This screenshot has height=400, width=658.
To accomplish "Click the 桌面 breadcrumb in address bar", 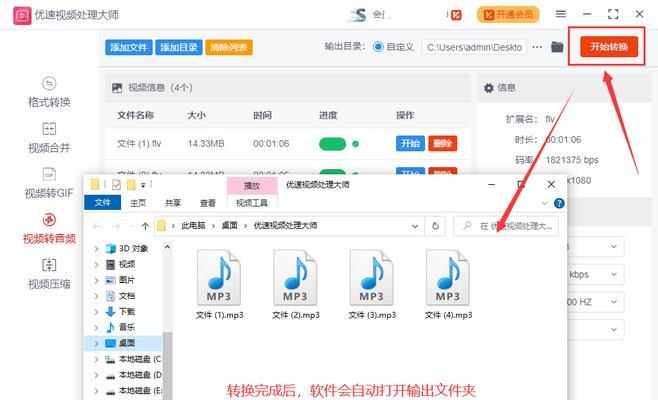I will point(229,226).
